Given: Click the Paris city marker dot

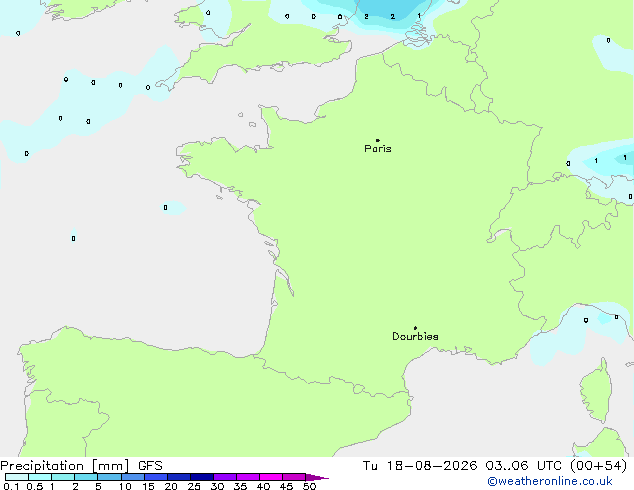Looking at the screenshot, I should click(378, 140).
